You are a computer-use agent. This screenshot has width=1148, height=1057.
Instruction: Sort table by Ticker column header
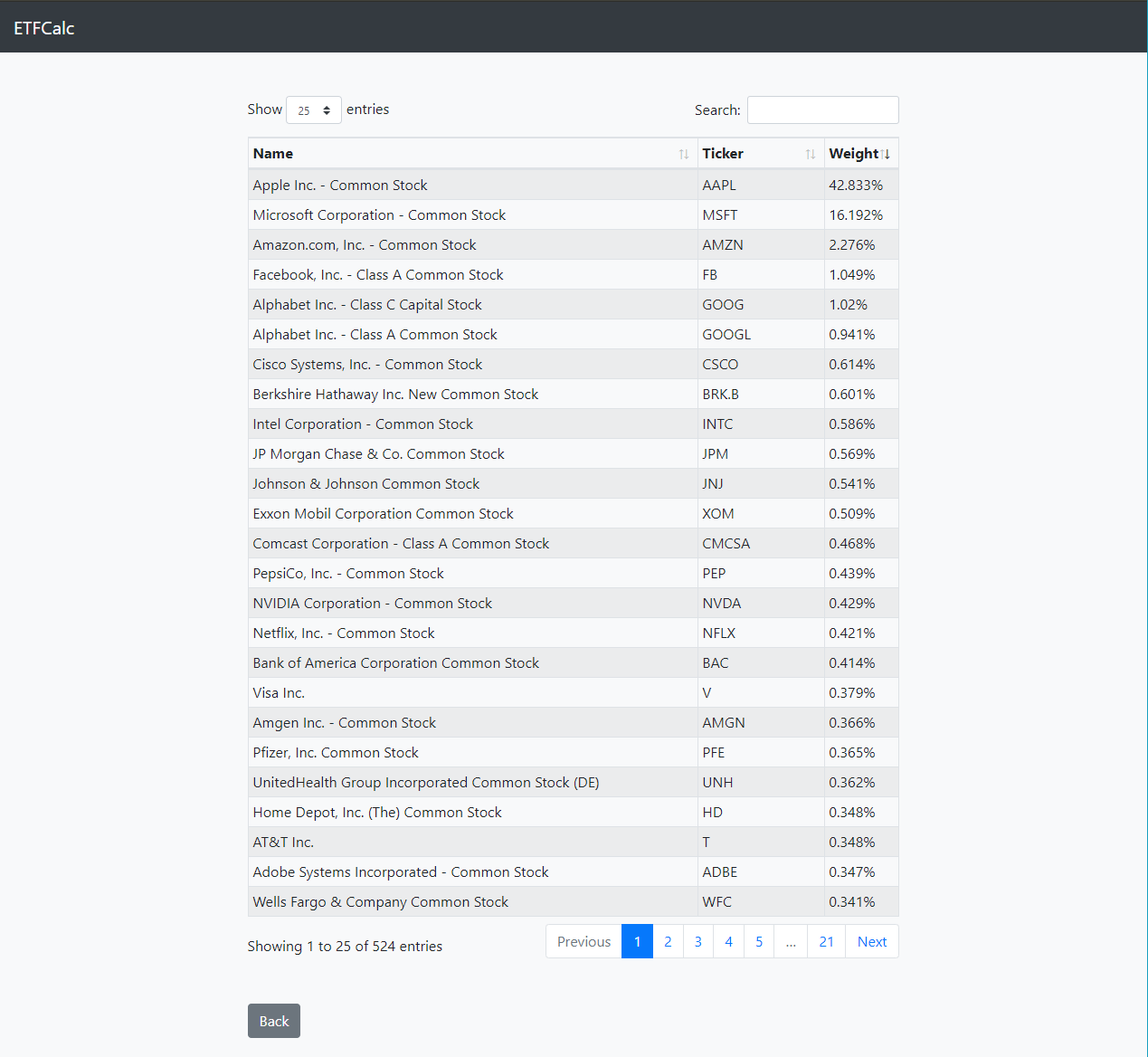[761, 154]
